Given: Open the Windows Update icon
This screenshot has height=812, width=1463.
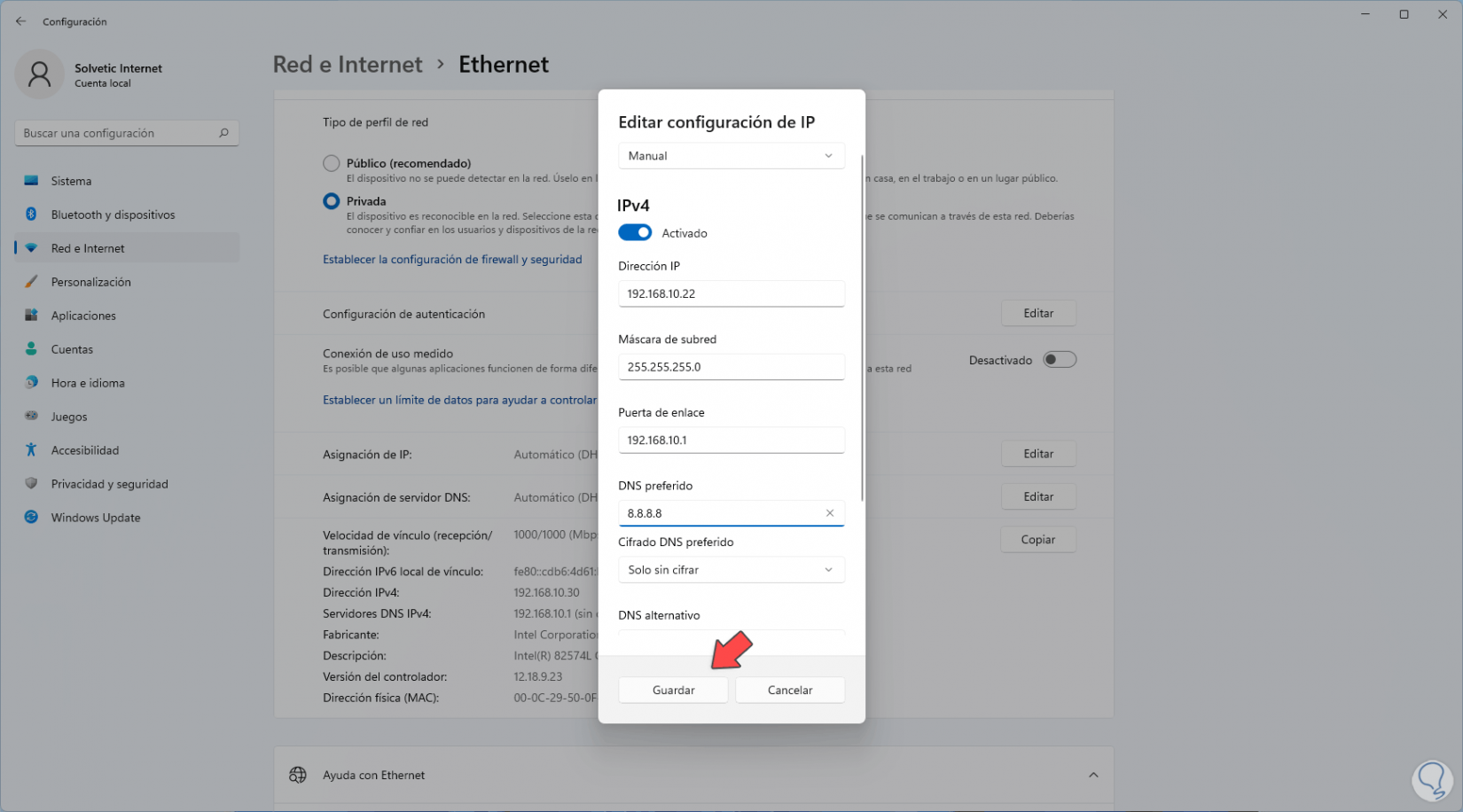Looking at the screenshot, I should [x=32, y=518].
